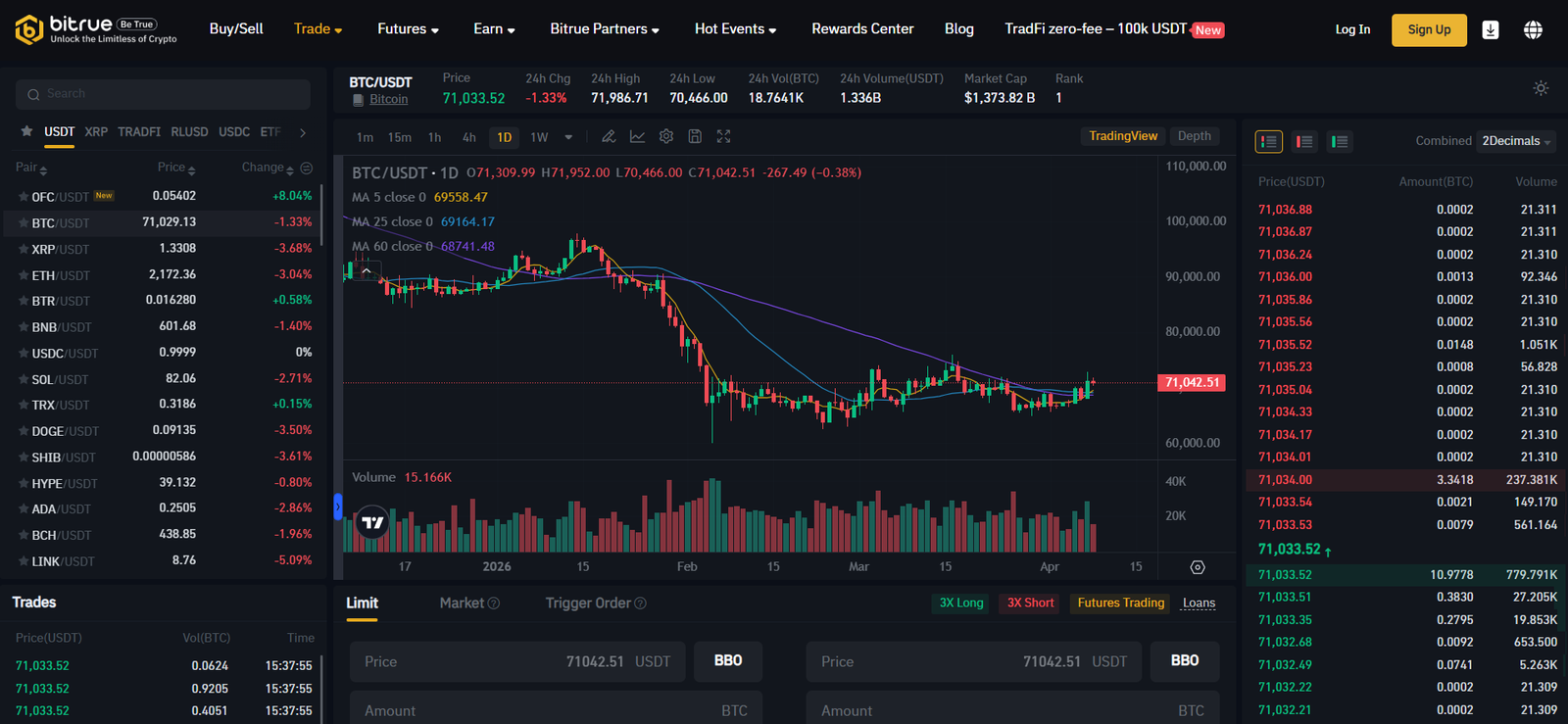This screenshot has width=1568, height=724.
Task: Open the price axis settings gear
Action: pyautogui.click(x=1198, y=567)
